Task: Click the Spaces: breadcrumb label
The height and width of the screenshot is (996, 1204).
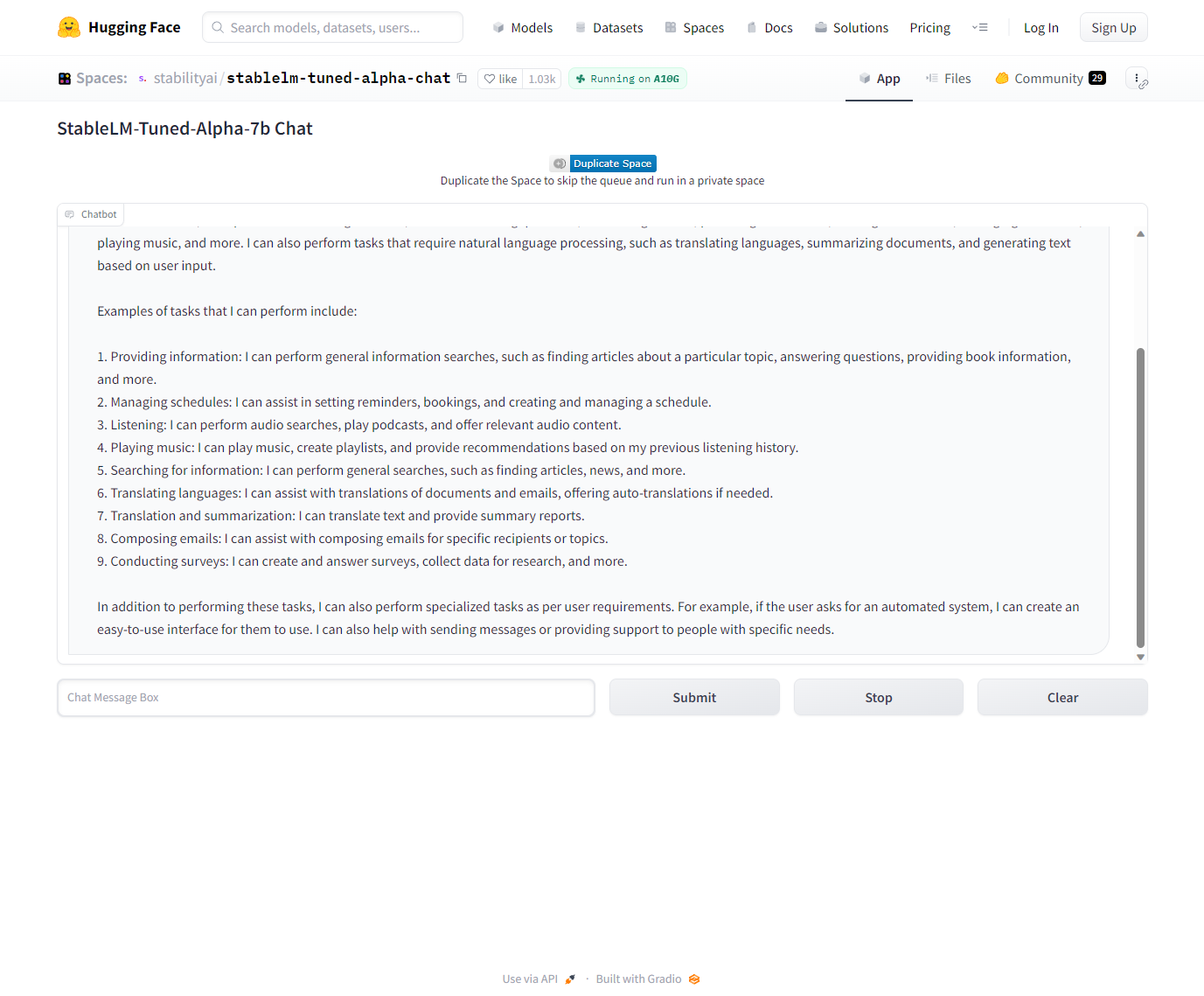Action: click(x=101, y=79)
